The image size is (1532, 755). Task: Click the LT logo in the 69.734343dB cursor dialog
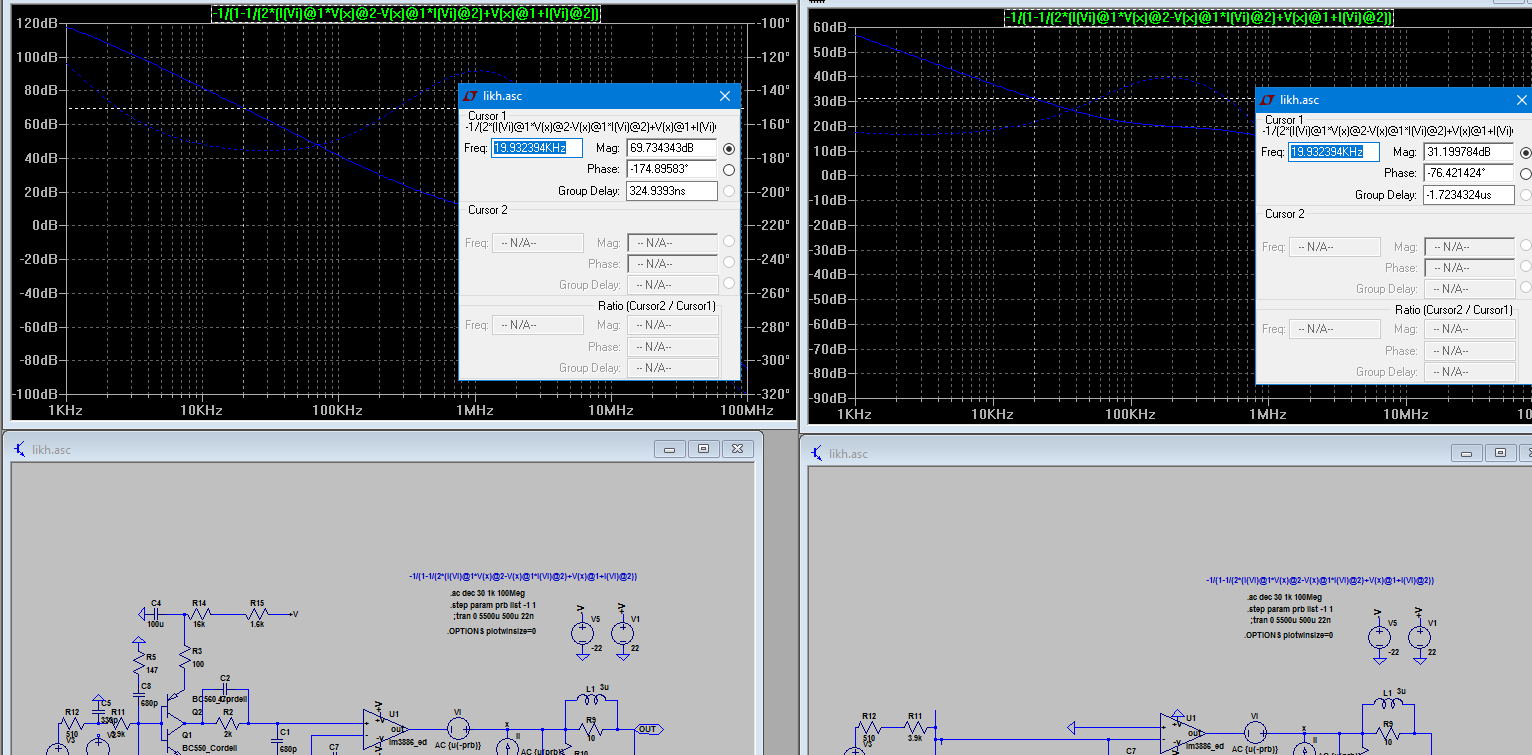click(471, 96)
